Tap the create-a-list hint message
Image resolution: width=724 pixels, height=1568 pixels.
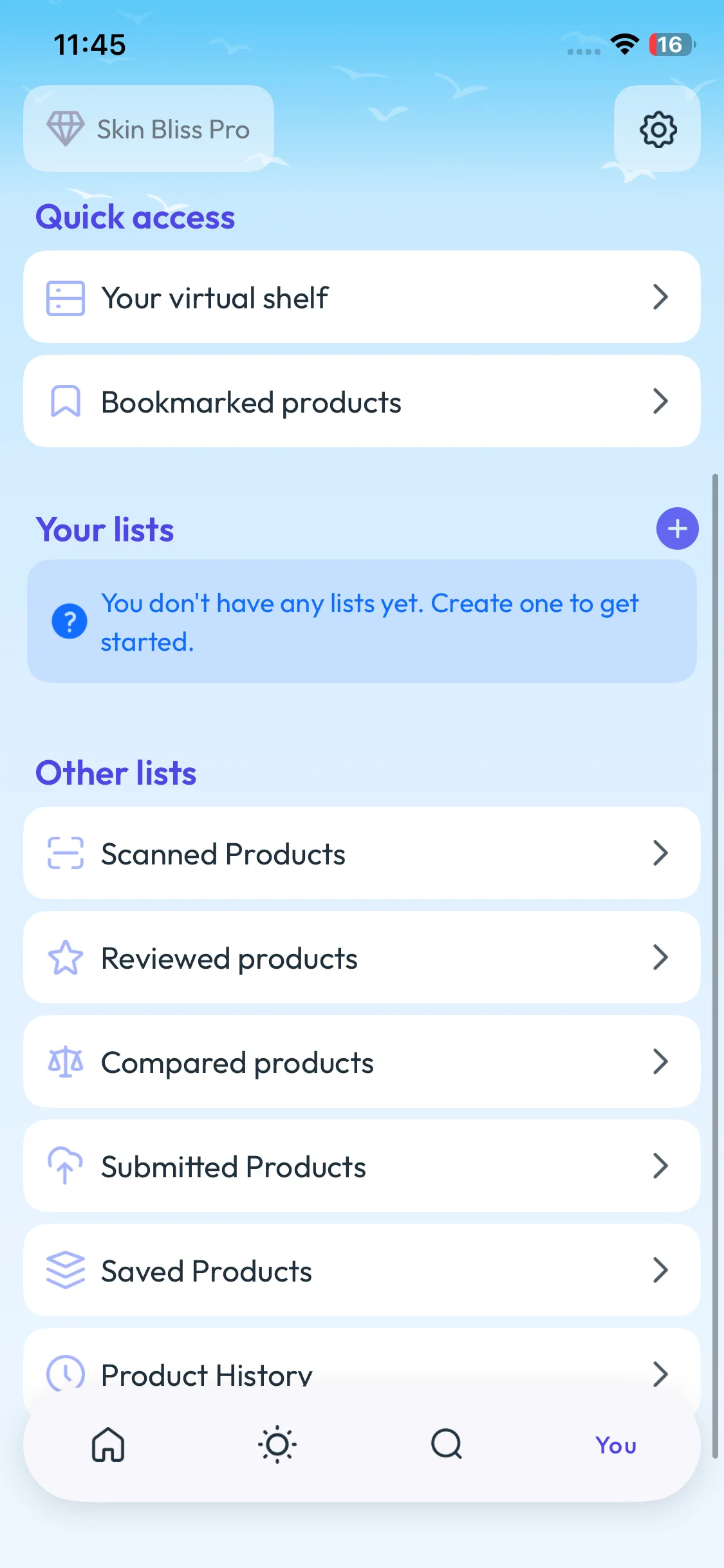pyautogui.click(x=369, y=622)
